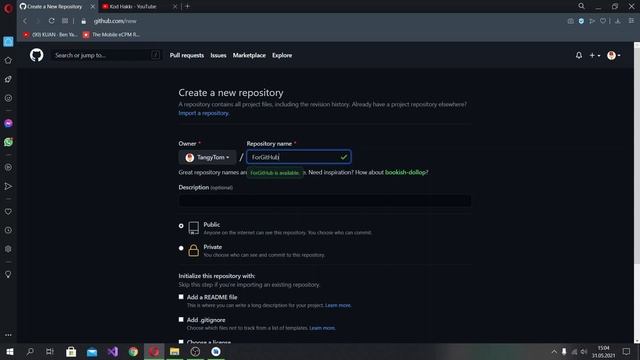This screenshot has width=640, height=360.
Task: Click the github.com/new address bar
Action: click(x=115, y=21)
